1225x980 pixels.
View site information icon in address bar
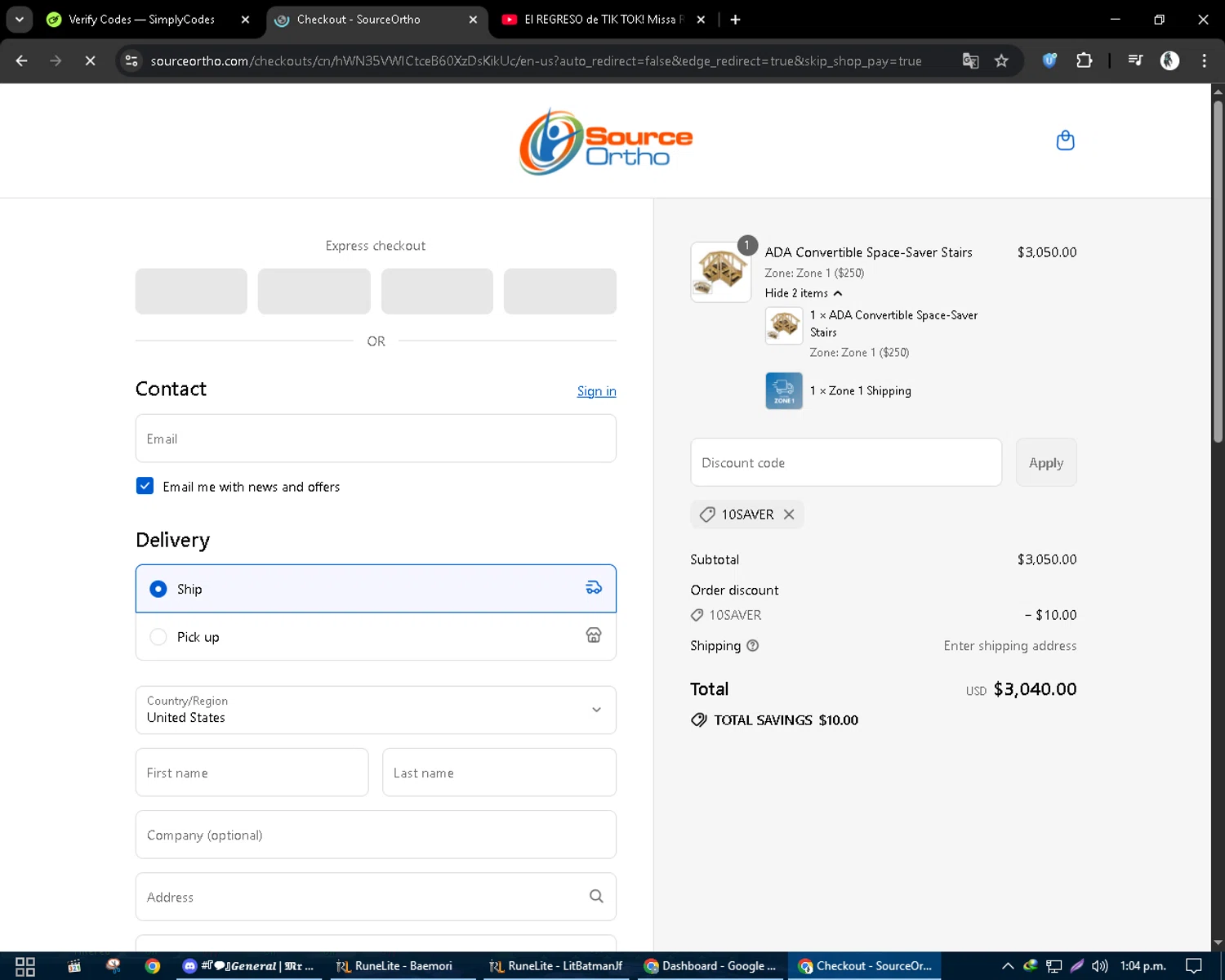coord(131,60)
